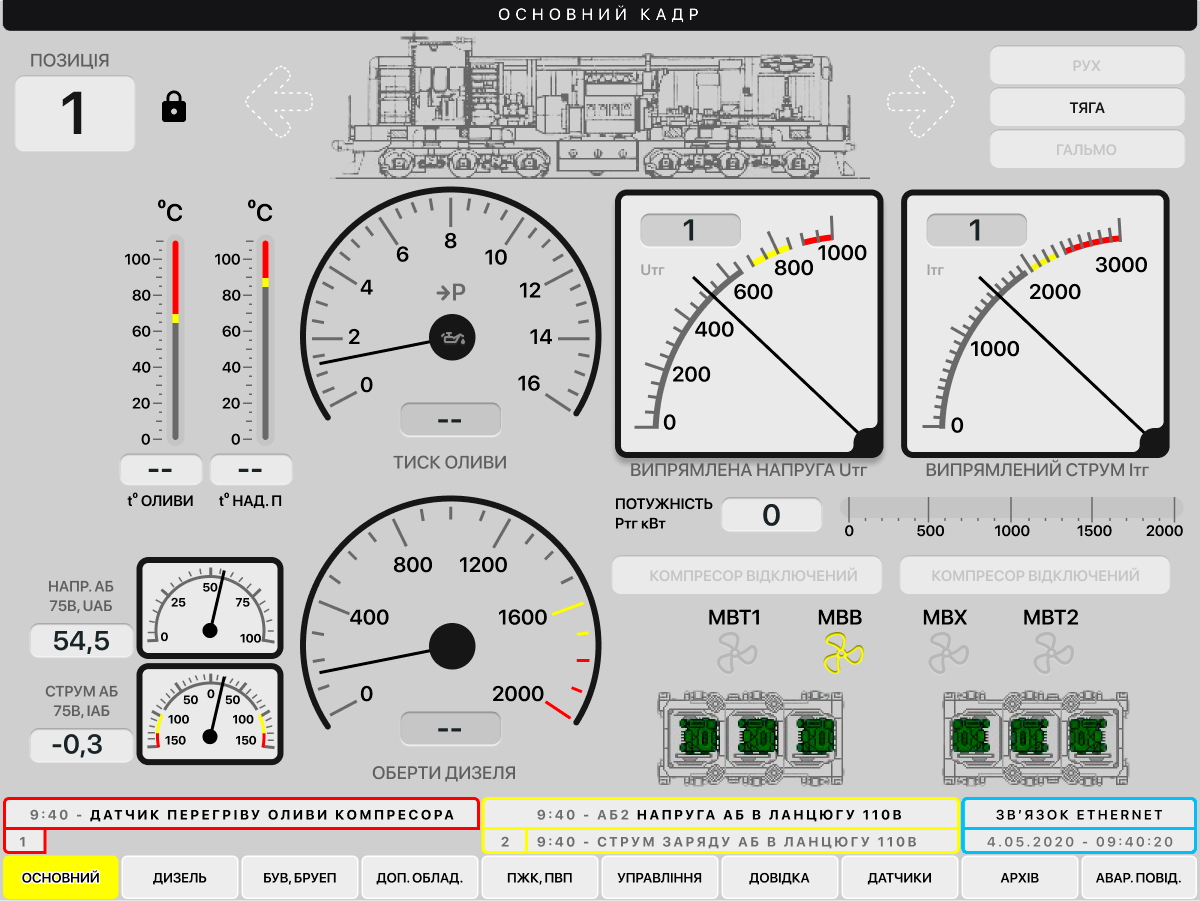This screenshot has height=901, width=1200.
Task: Click the battery voltage 54,5 readout field
Action: click(82, 641)
